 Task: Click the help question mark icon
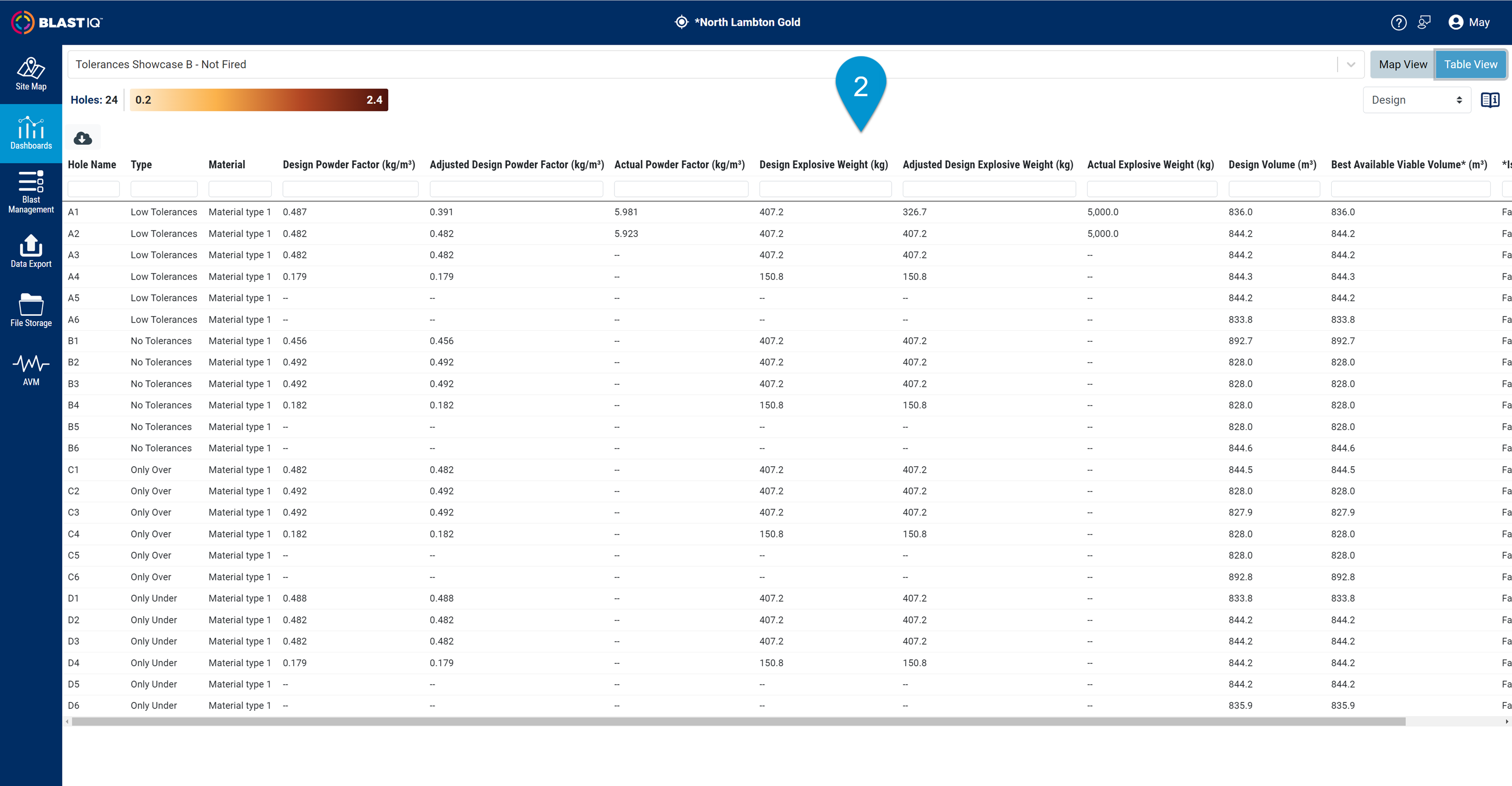pyautogui.click(x=1399, y=22)
